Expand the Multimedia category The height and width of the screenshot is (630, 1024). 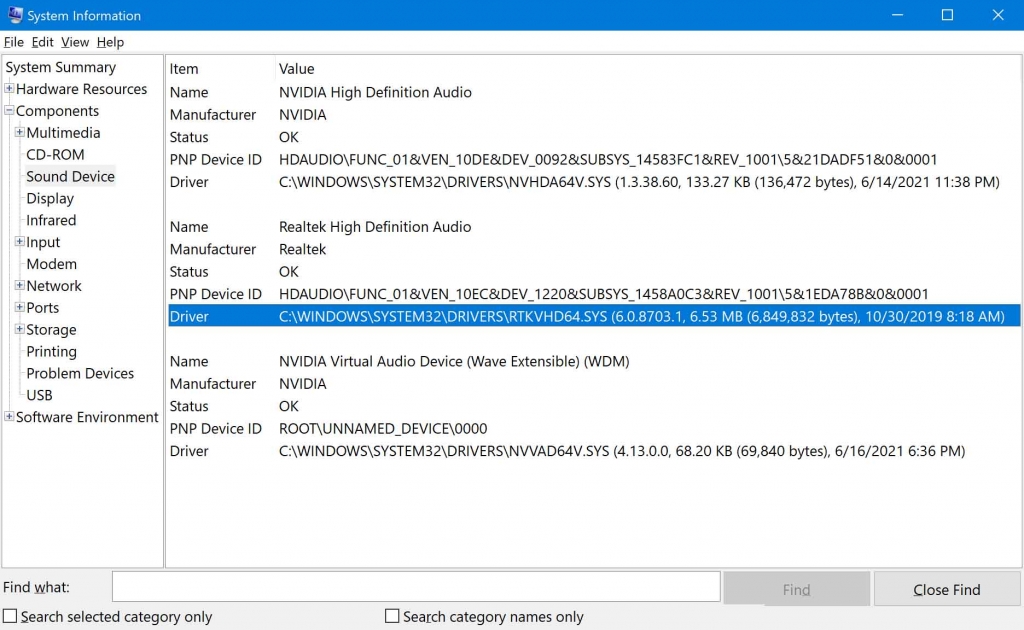pyautogui.click(x=18, y=132)
